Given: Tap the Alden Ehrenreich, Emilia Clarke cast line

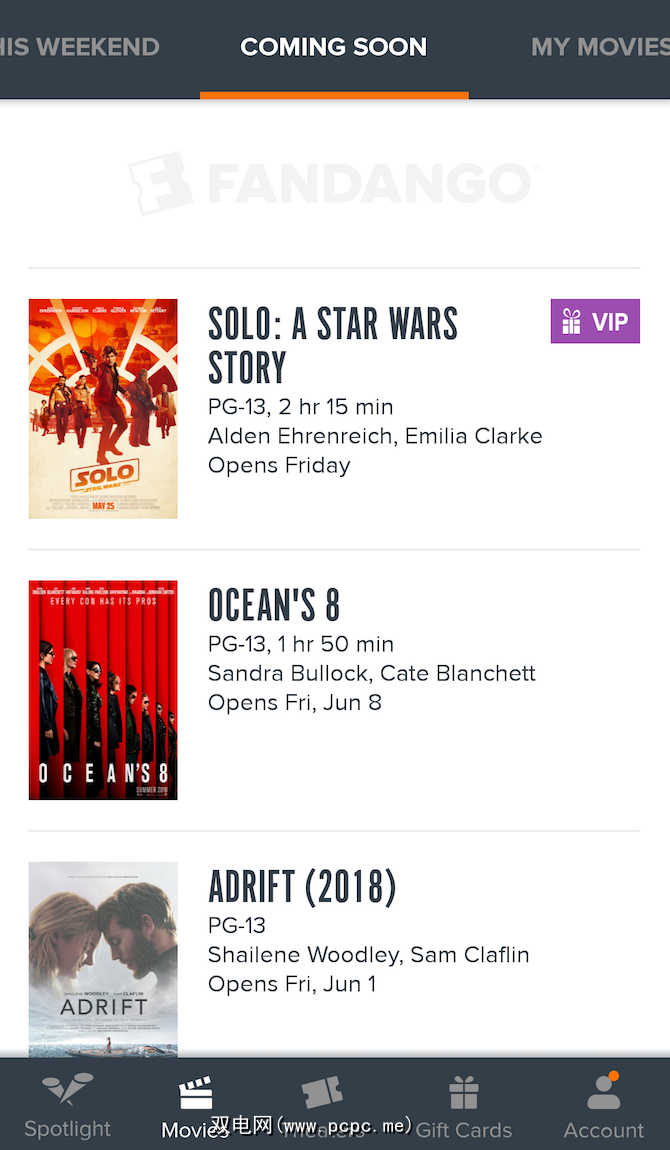Looking at the screenshot, I should (x=375, y=436).
